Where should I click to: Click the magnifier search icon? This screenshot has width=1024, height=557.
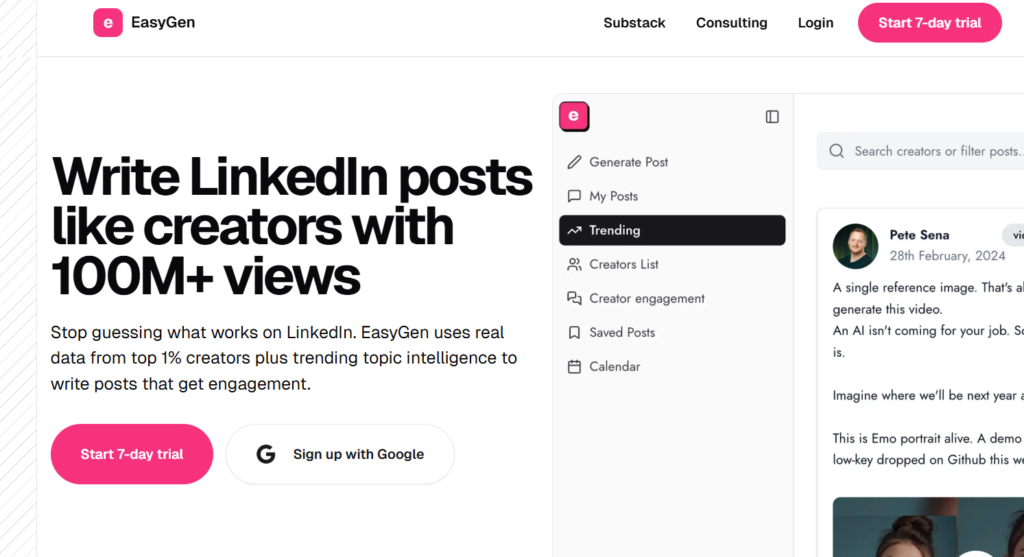pyautogui.click(x=836, y=151)
